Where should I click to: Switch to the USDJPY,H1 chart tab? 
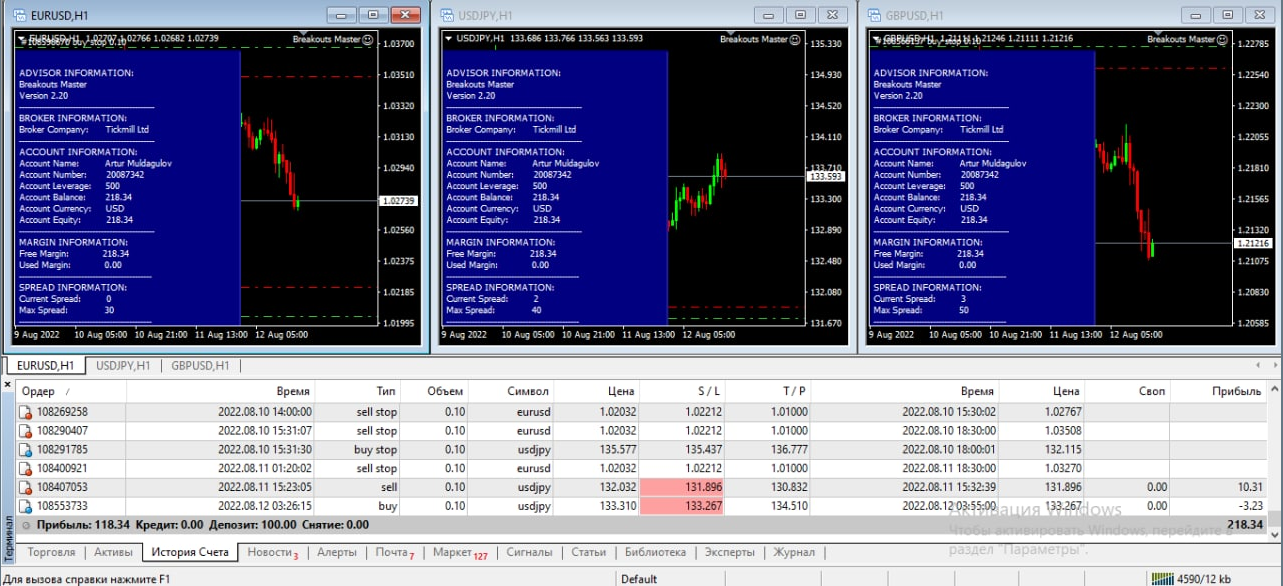123,365
